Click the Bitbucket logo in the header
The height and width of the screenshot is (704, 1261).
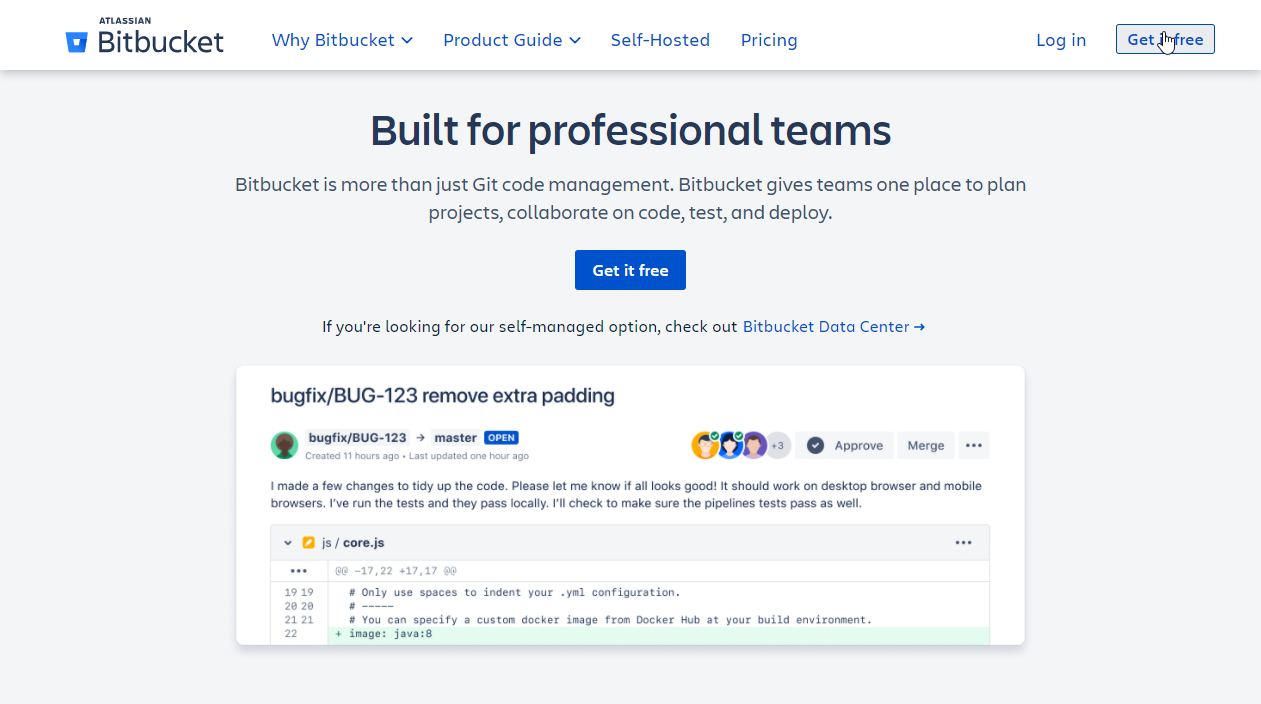[144, 40]
